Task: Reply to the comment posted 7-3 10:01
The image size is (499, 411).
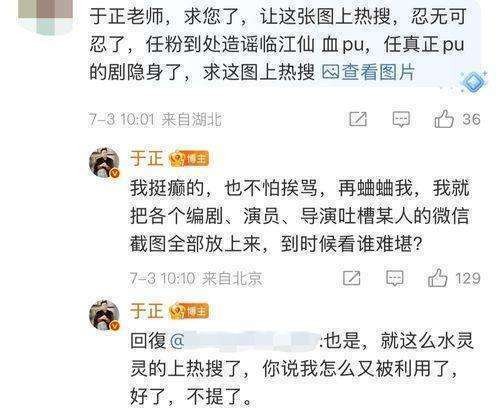Action: pyautogui.click(x=401, y=119)
